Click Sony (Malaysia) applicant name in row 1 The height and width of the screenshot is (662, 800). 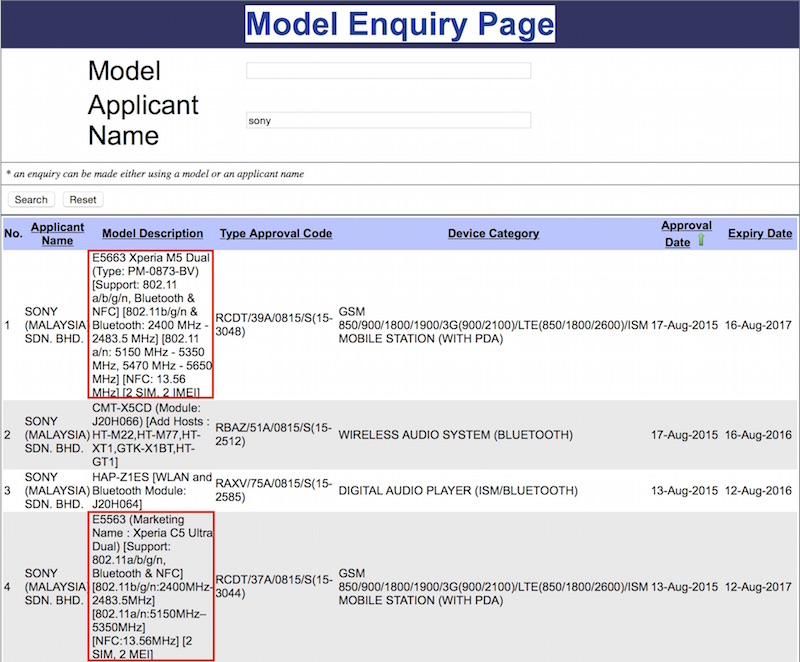point(56,325)
